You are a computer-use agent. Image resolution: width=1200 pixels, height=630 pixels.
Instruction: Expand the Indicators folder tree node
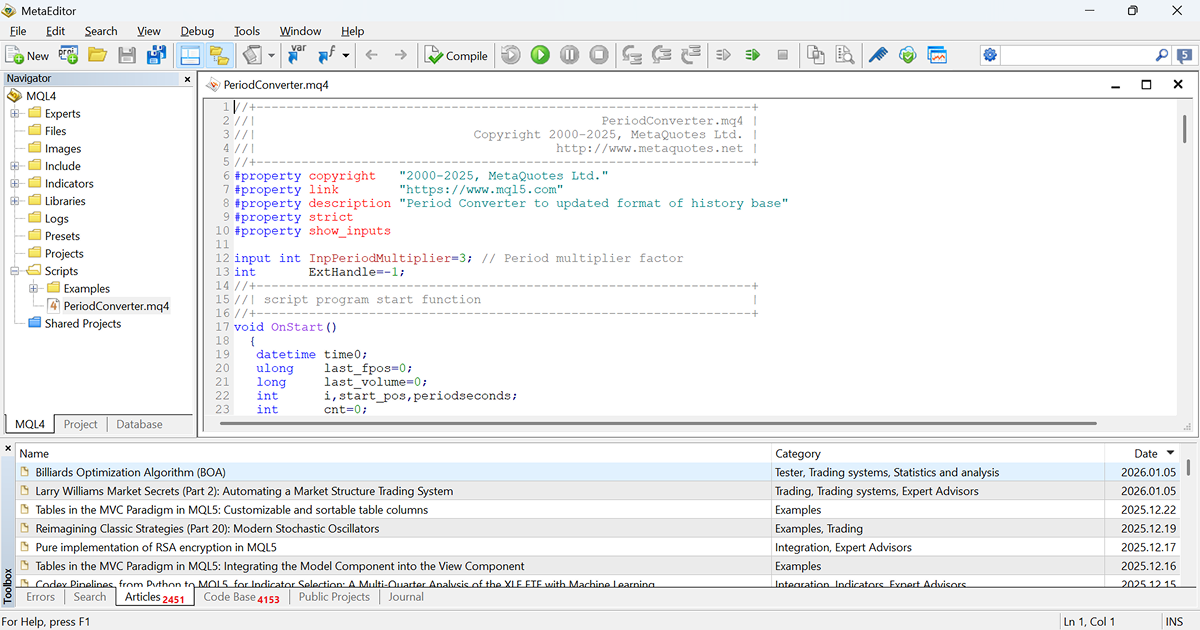point(15,184)
